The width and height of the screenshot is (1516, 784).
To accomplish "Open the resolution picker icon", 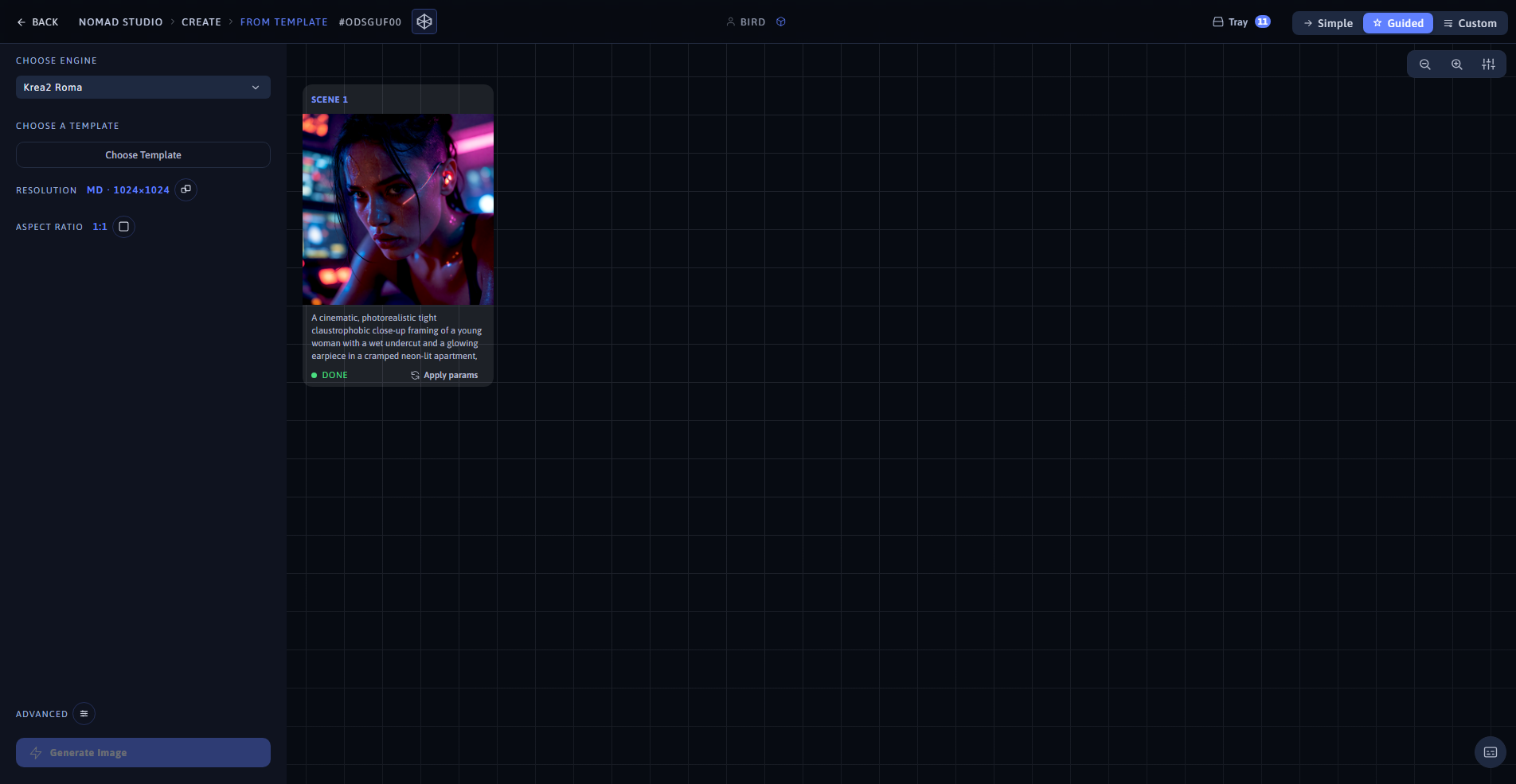I will [x=186, y=189].
